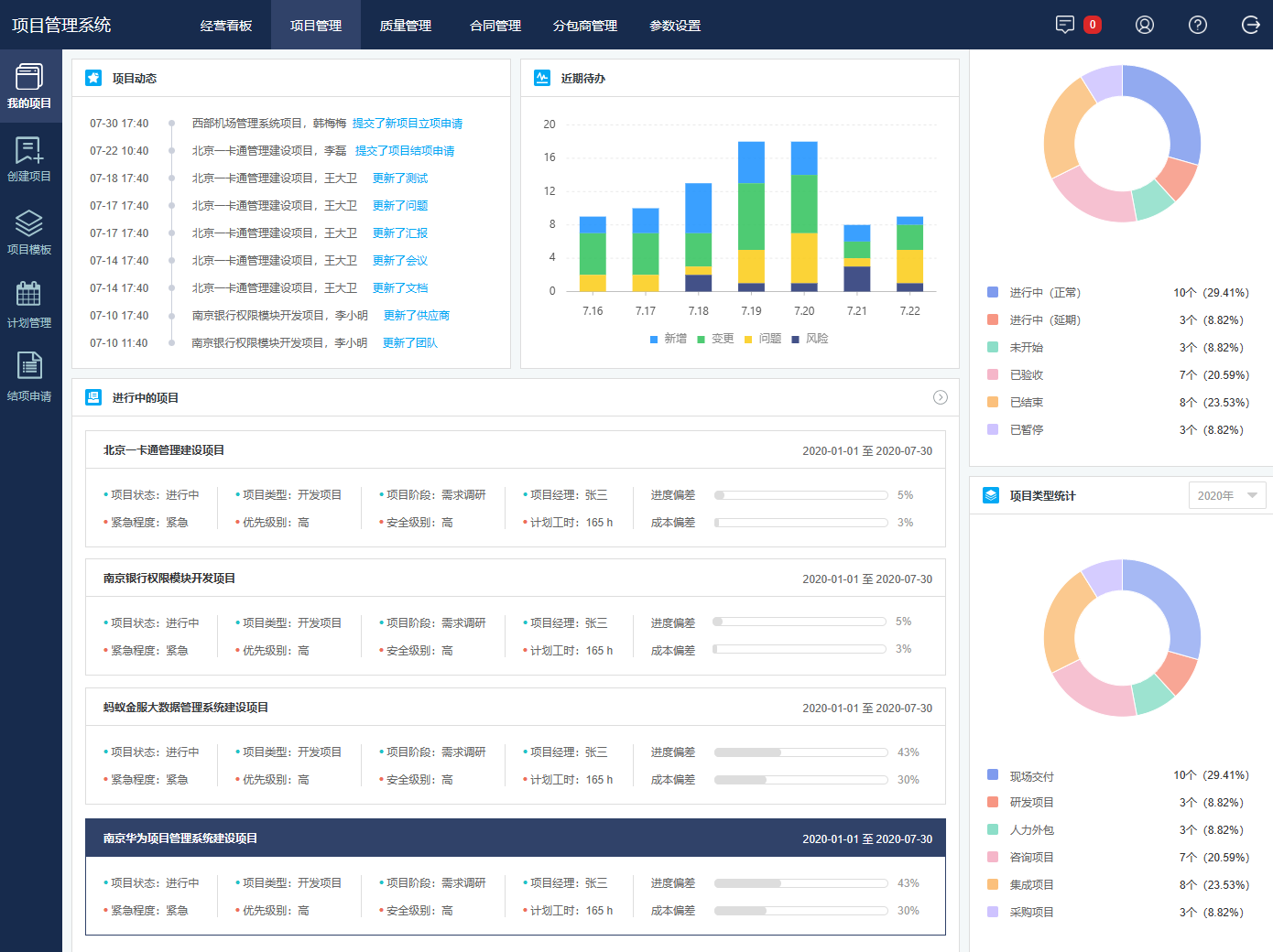
Task: Toggle 已暂停 legend item
Action: [1016, 430]
